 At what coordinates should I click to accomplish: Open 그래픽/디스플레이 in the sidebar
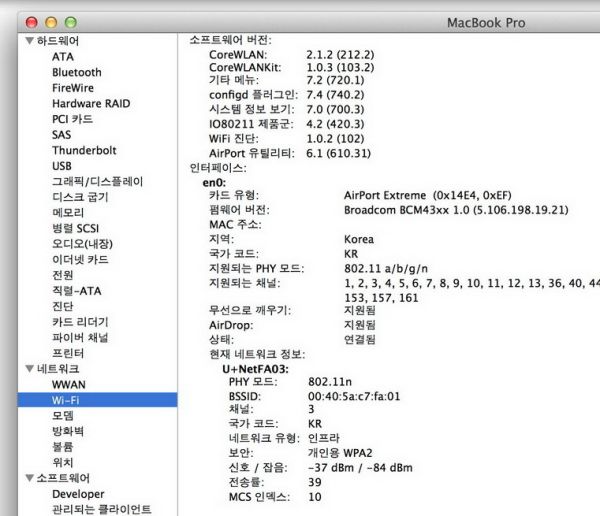click(x=98, y=181)
